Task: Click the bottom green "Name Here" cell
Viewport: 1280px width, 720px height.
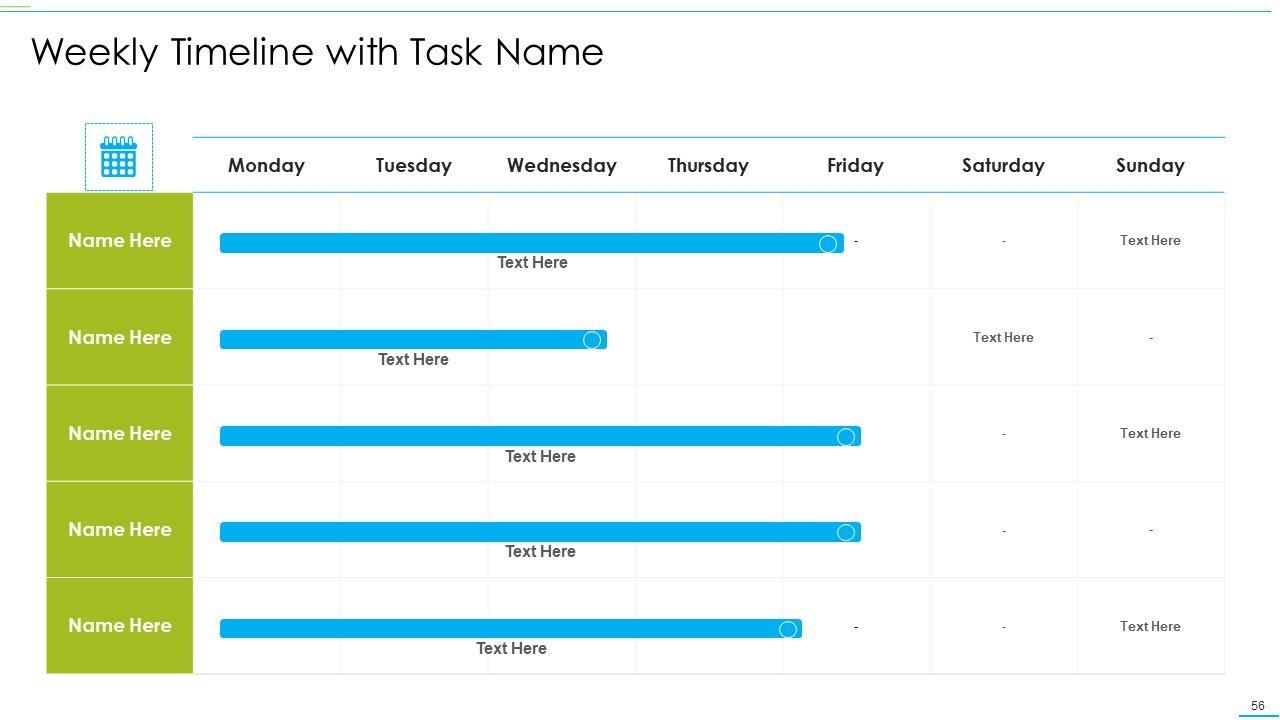Action: (119, 625)
